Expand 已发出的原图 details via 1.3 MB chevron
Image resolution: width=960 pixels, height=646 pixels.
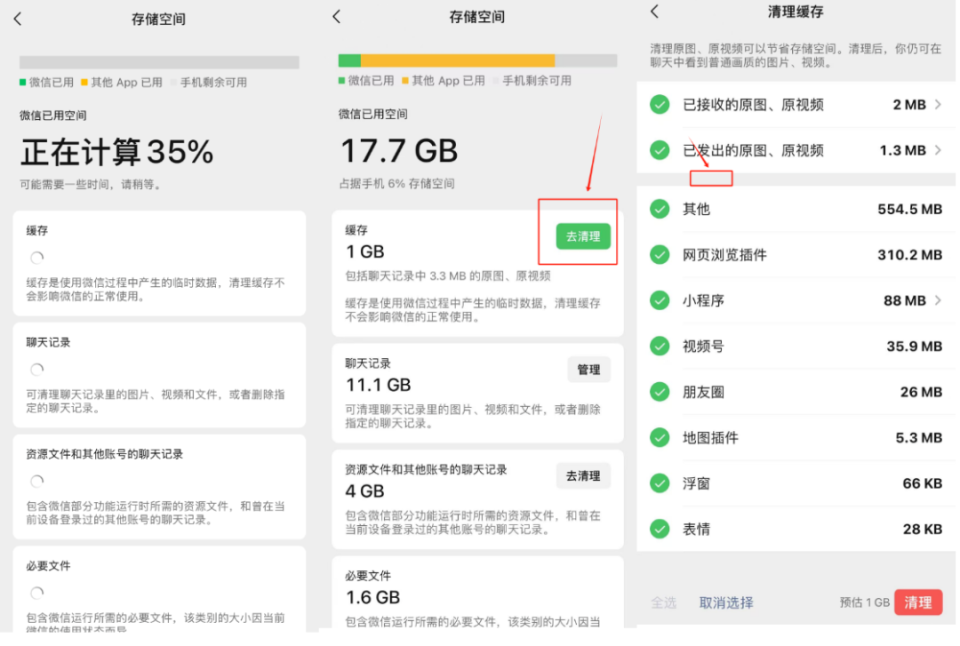point(938,150)
